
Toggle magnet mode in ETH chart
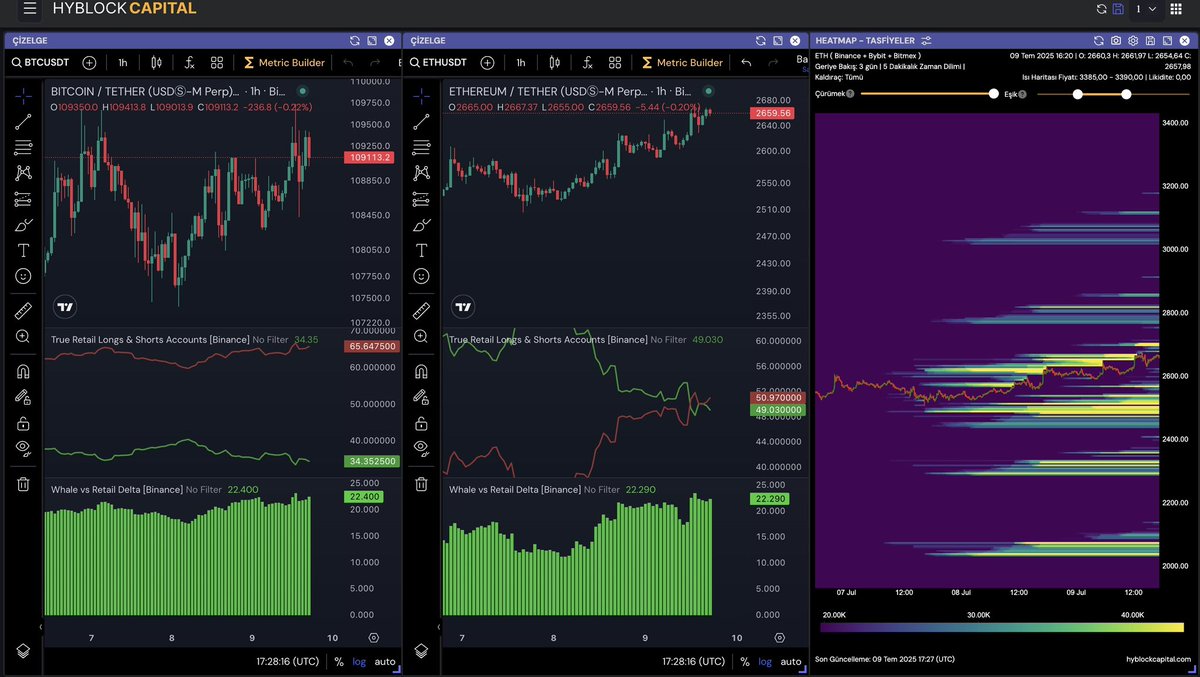point(421,371)
